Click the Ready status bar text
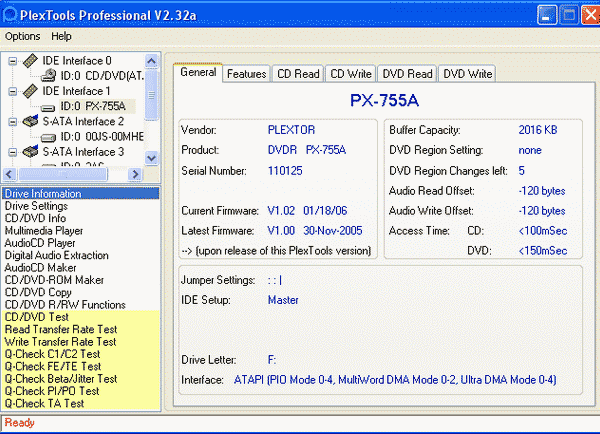The height and width of the screenshot is (434, 600). pos(20,423)
